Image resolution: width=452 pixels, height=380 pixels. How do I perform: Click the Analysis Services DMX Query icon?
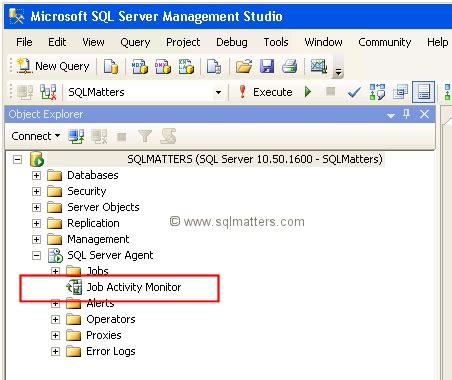[163, 66]
